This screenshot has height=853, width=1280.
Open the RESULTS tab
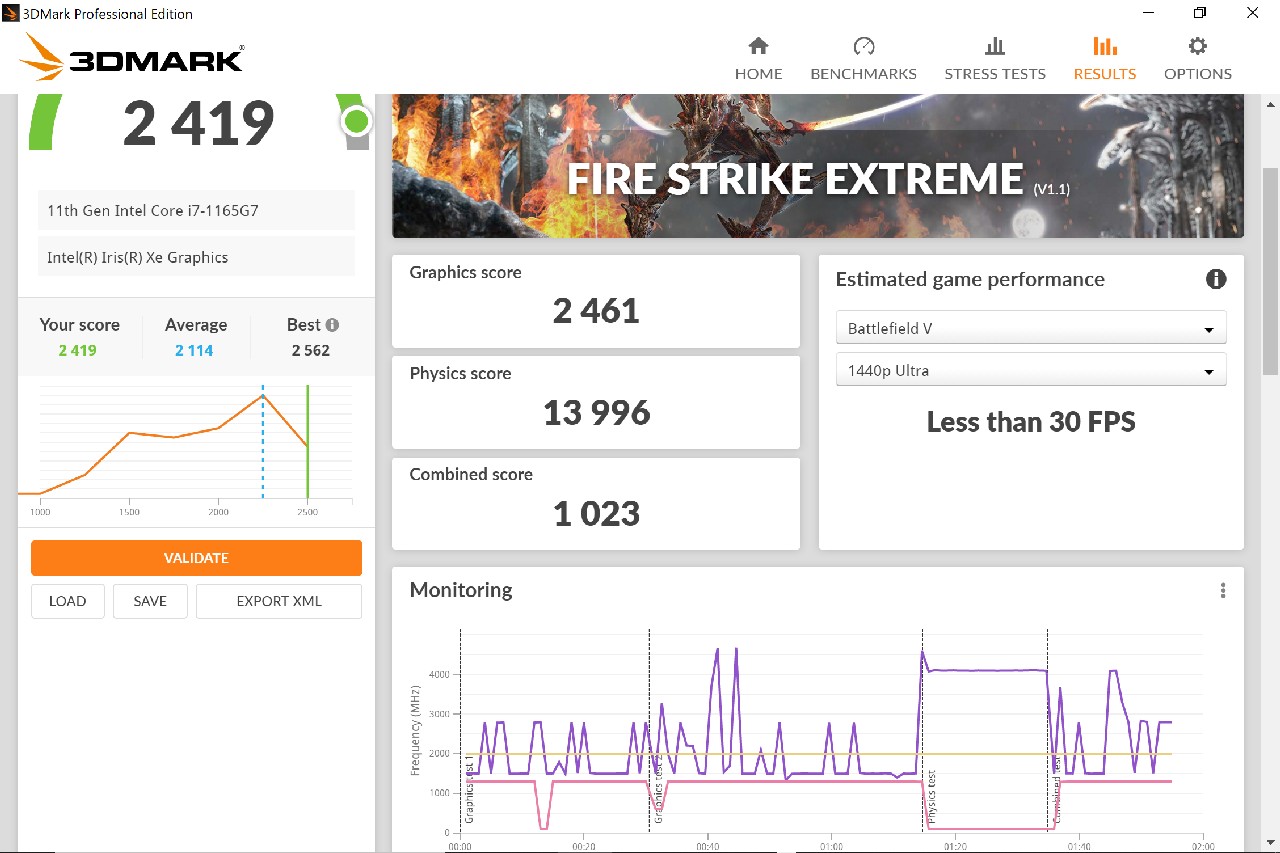click(1105, 59)
